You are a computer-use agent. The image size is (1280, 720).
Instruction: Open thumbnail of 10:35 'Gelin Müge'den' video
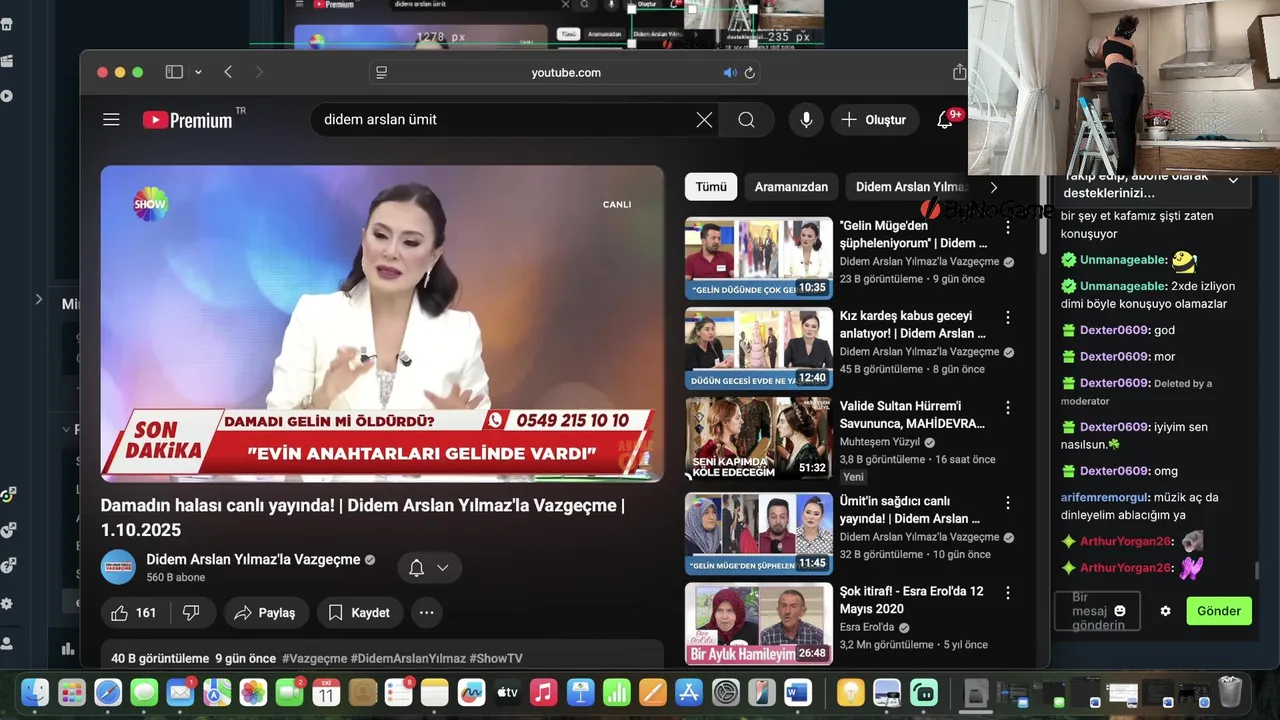click(x=758, y=258)
